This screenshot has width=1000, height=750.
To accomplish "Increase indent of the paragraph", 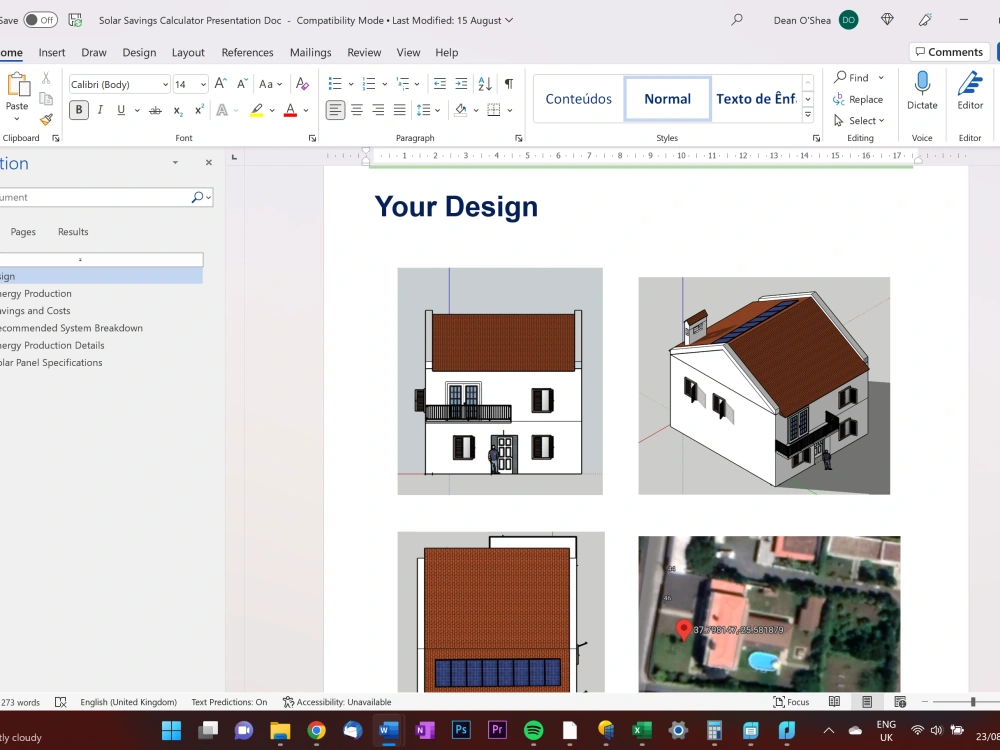I will pyautogui.click(x=461, y=84).
